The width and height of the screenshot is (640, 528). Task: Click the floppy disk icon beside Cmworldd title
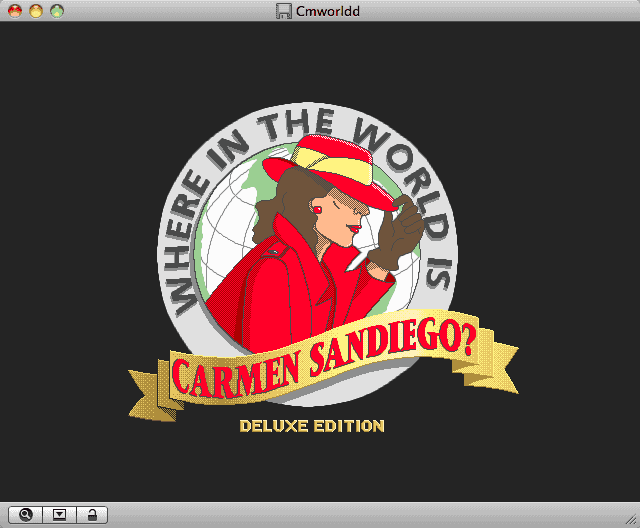[x=284, y=11]
